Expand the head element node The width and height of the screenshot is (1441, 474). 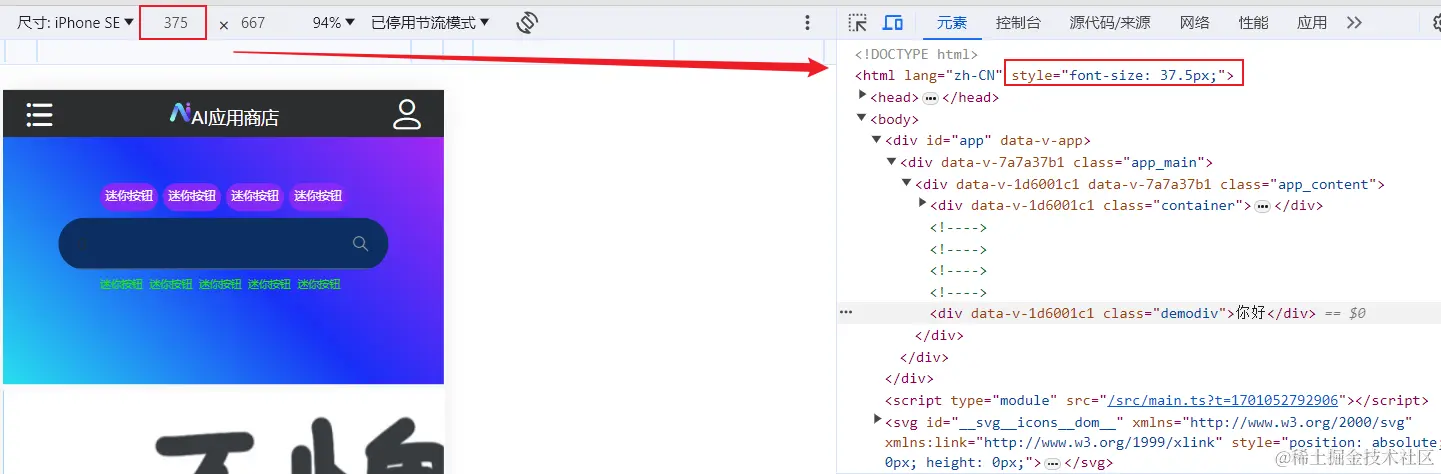(863, 96)
